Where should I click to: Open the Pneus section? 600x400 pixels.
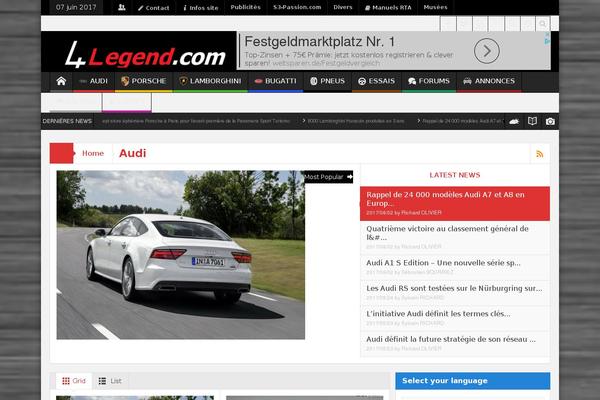point(327,81)
